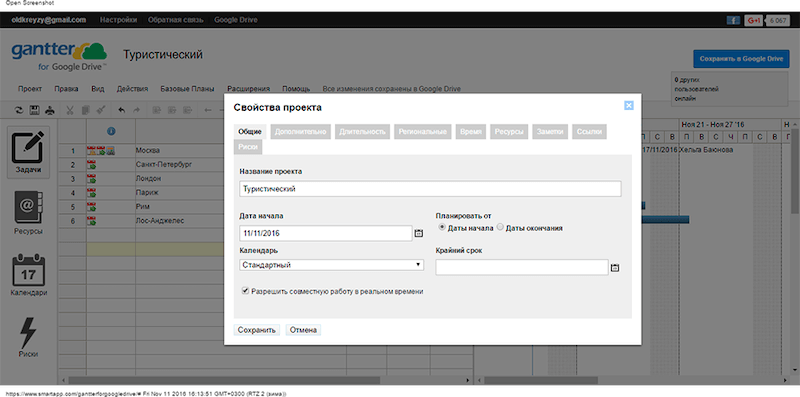This screenshot has width=800, height=397.
Task: Switch to the Региональные tab
Action: click(423, 132)
